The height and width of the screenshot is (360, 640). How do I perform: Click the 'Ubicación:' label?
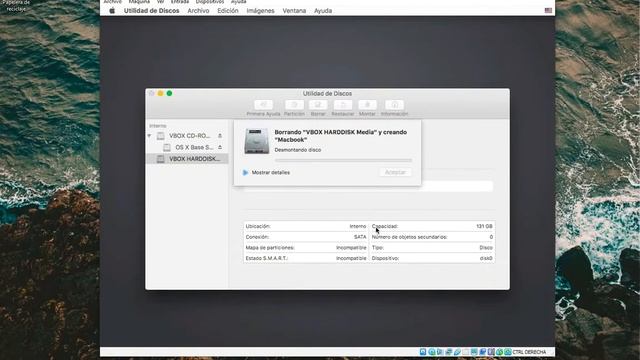tap(258, 226)
